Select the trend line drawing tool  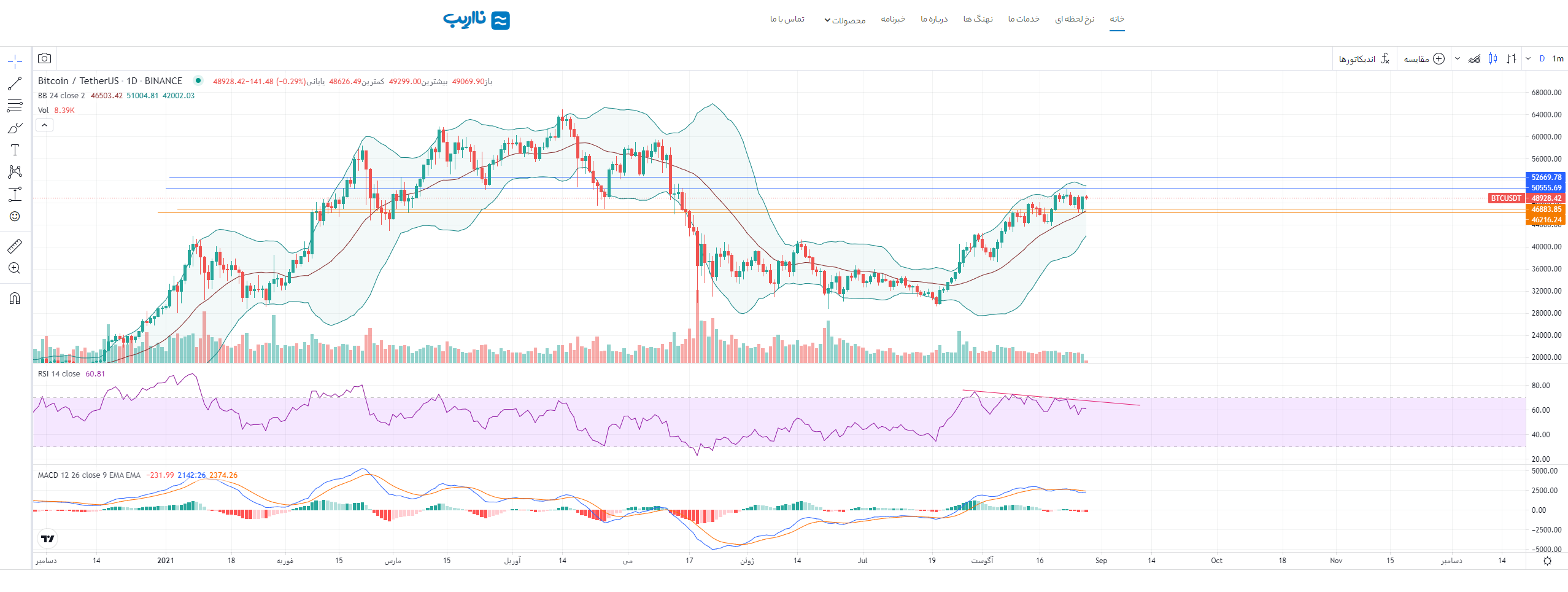[15, 84]
